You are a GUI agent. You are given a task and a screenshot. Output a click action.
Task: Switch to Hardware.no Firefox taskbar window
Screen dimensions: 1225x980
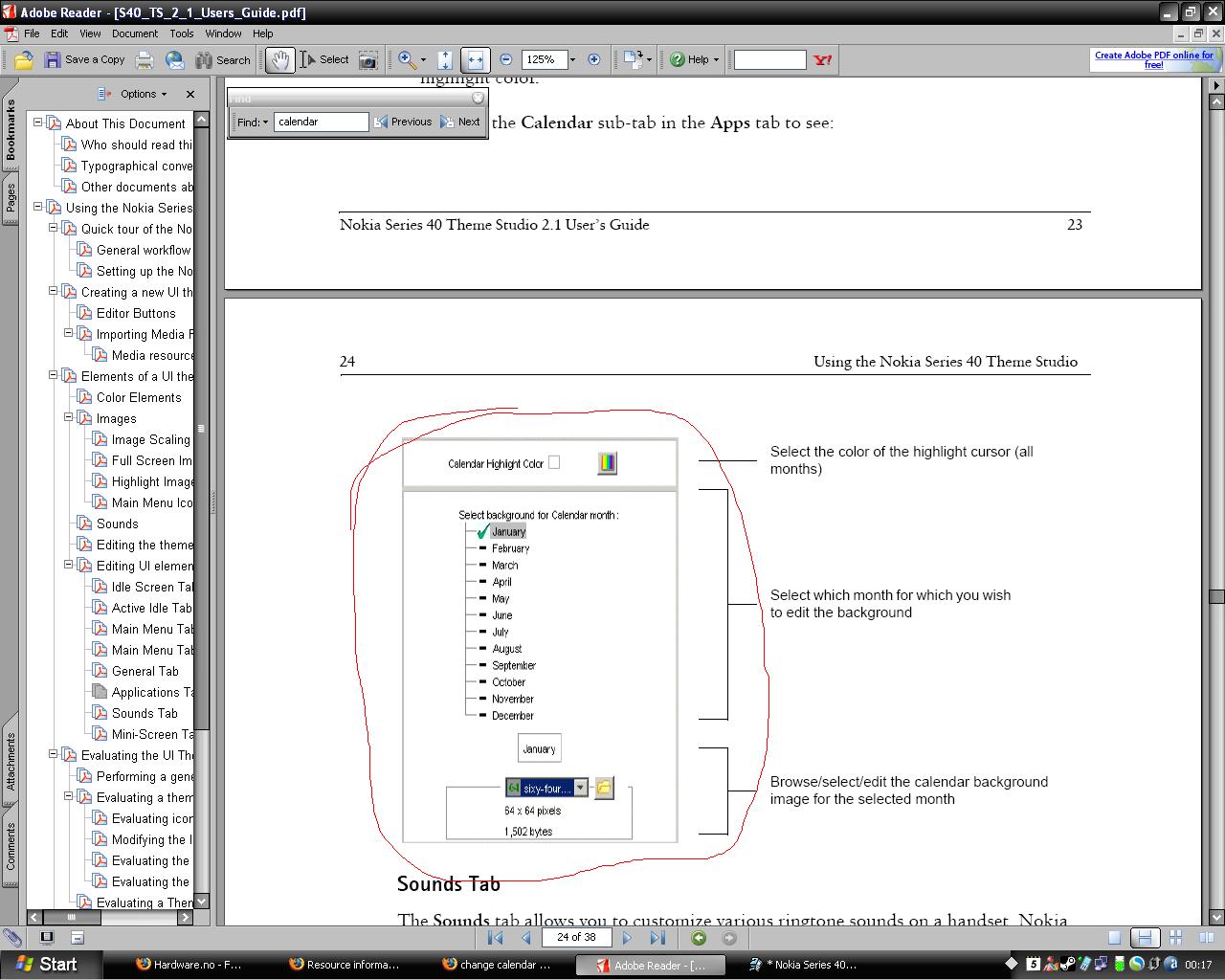[x=189, y=965]
